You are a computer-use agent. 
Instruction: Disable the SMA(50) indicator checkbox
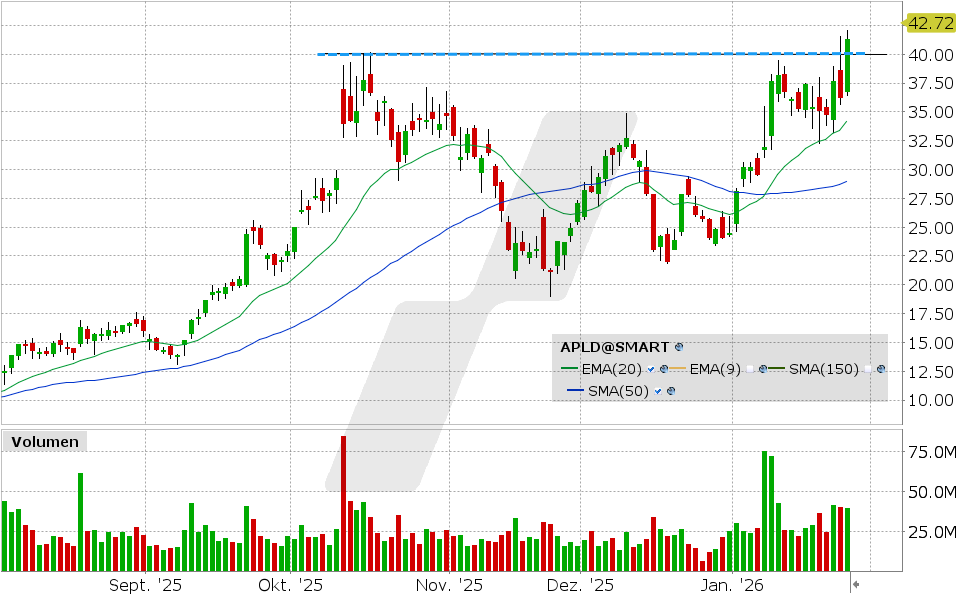point(657,391)
